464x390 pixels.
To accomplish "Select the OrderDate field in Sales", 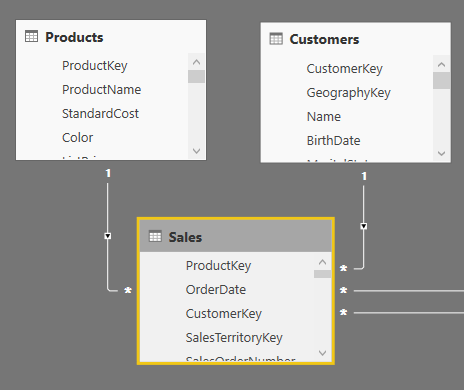I will [216, 290].
